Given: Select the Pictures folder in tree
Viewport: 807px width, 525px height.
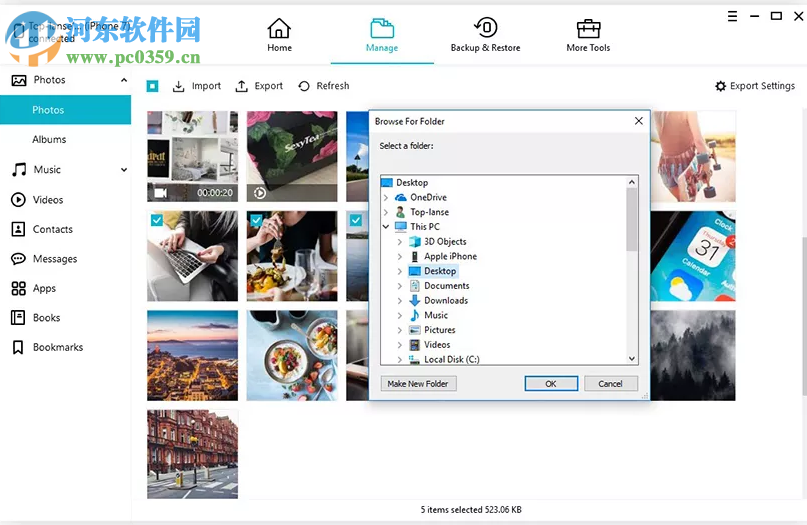Looking at the screenshot, I should click(x=440, y=330).
